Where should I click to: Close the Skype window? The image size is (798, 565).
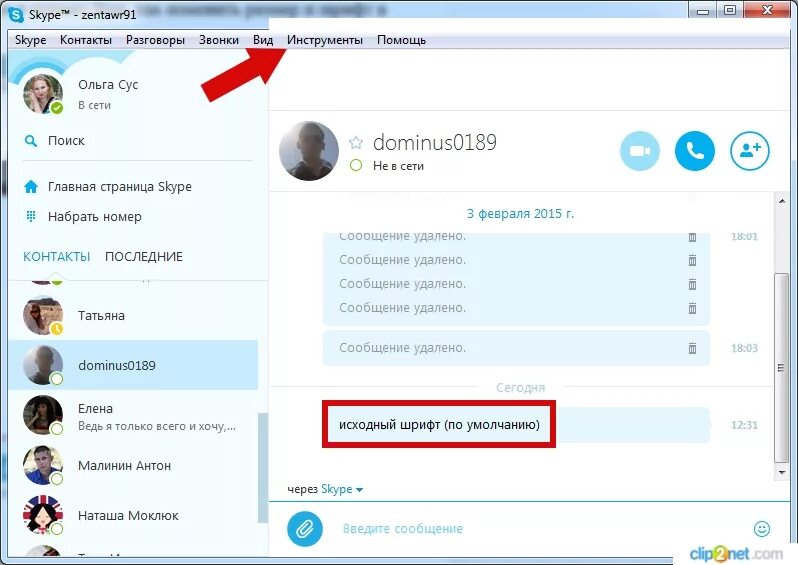click(768, 10)
